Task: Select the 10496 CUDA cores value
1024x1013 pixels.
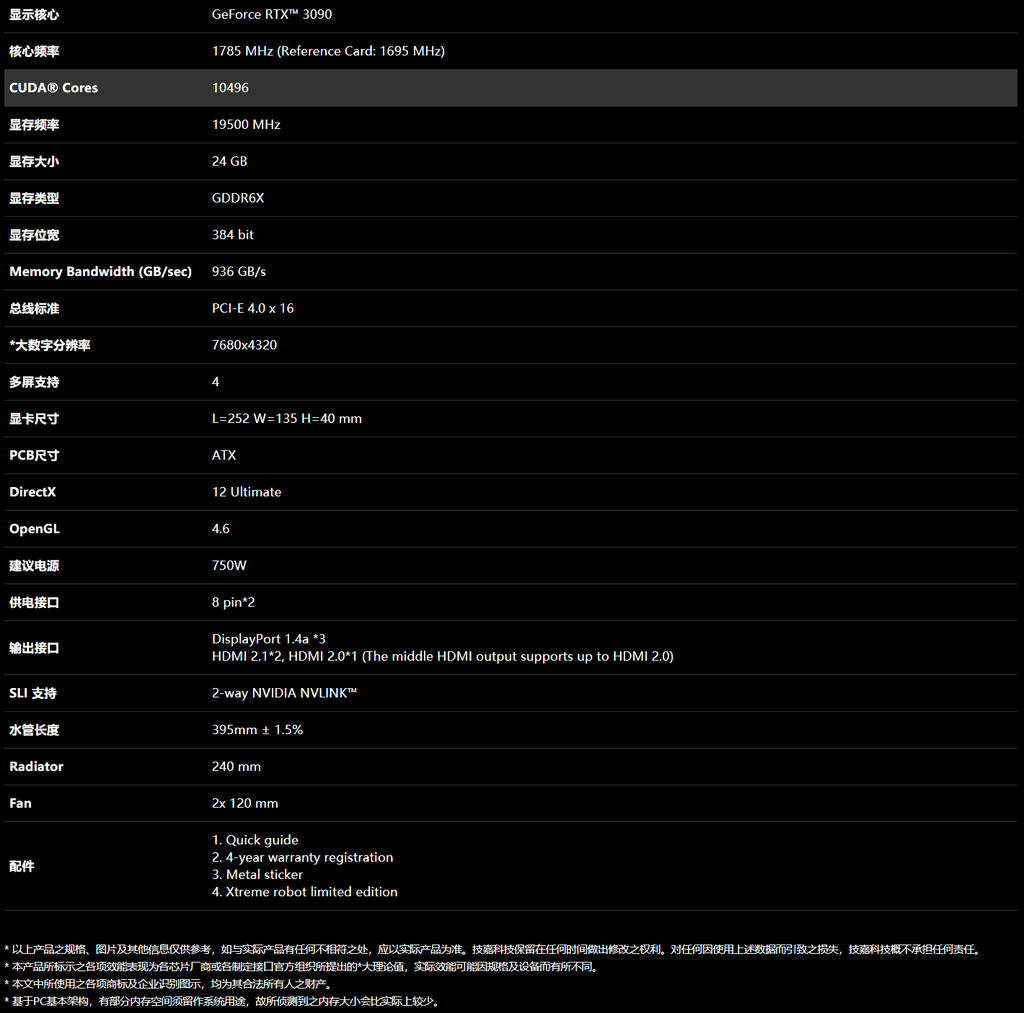Action: coord(230,88)
